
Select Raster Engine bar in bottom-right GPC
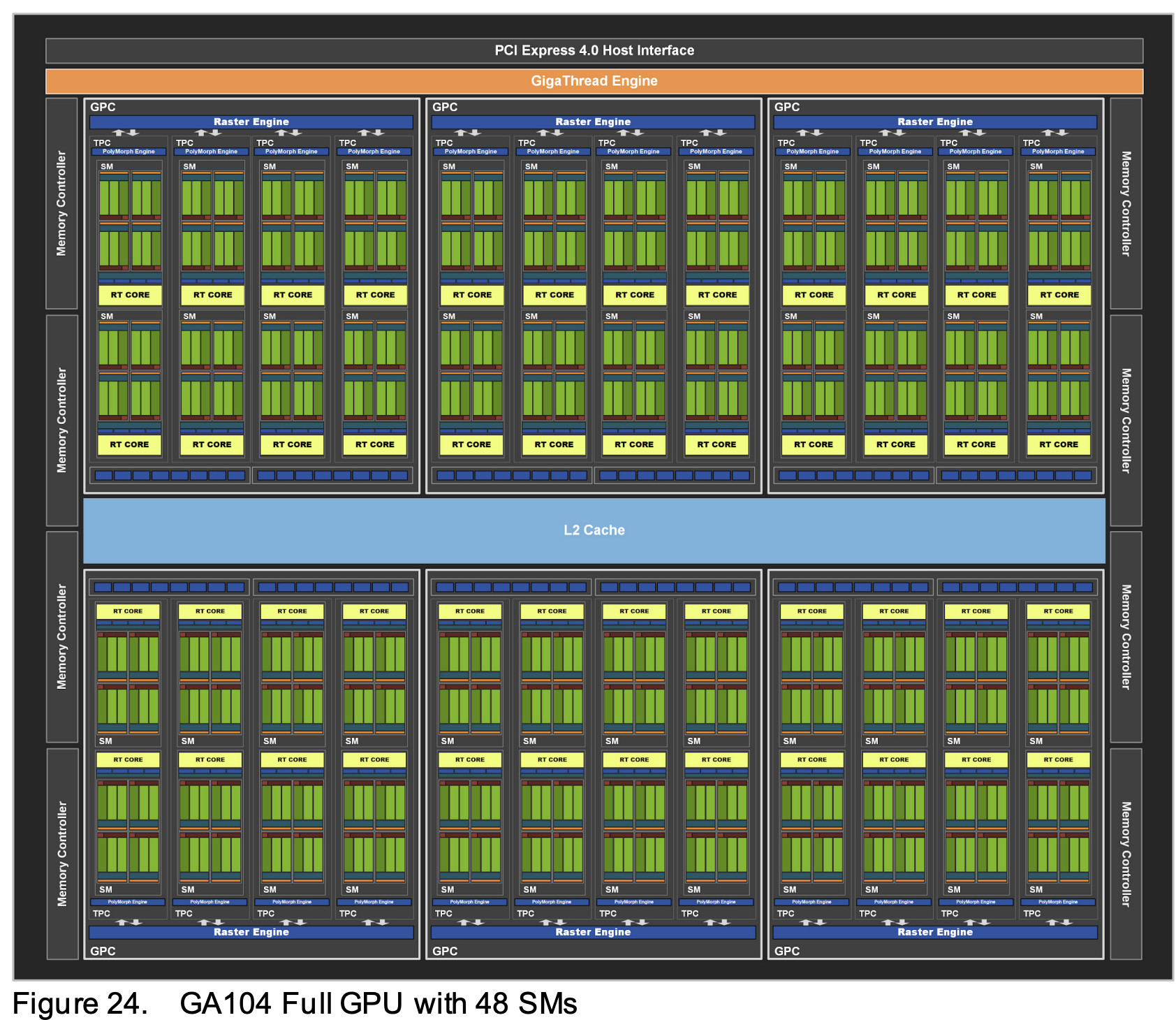(935, 932)
